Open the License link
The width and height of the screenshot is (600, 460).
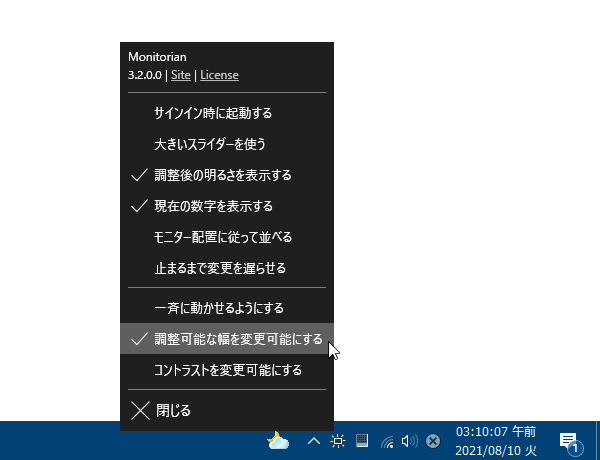pyautogui.click(x=219, y=75)
